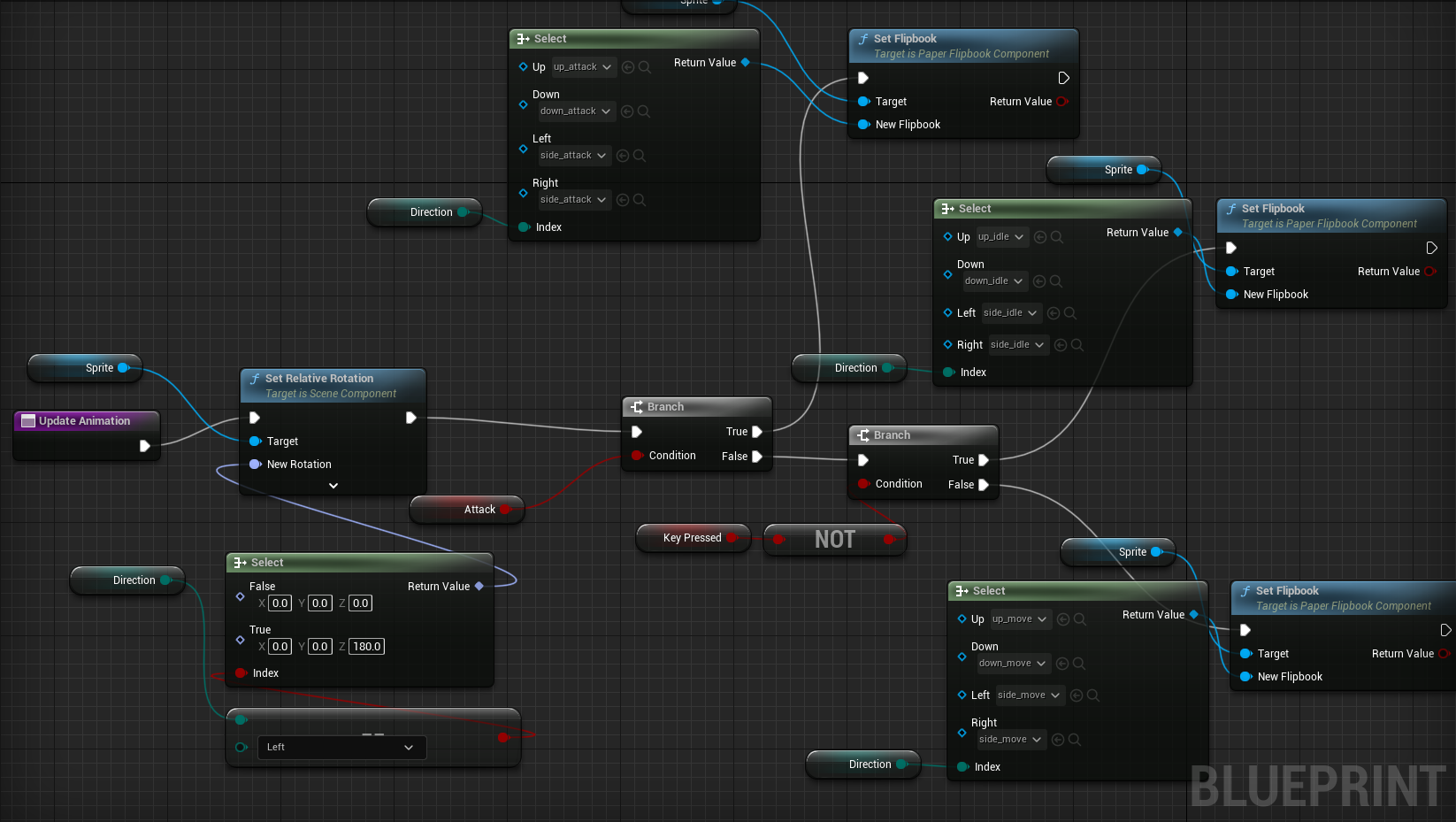Click the use-selected-asset arrow beside up_idle
Image resolution: width=1456 pixels, height=822 pixels.
1040,237
